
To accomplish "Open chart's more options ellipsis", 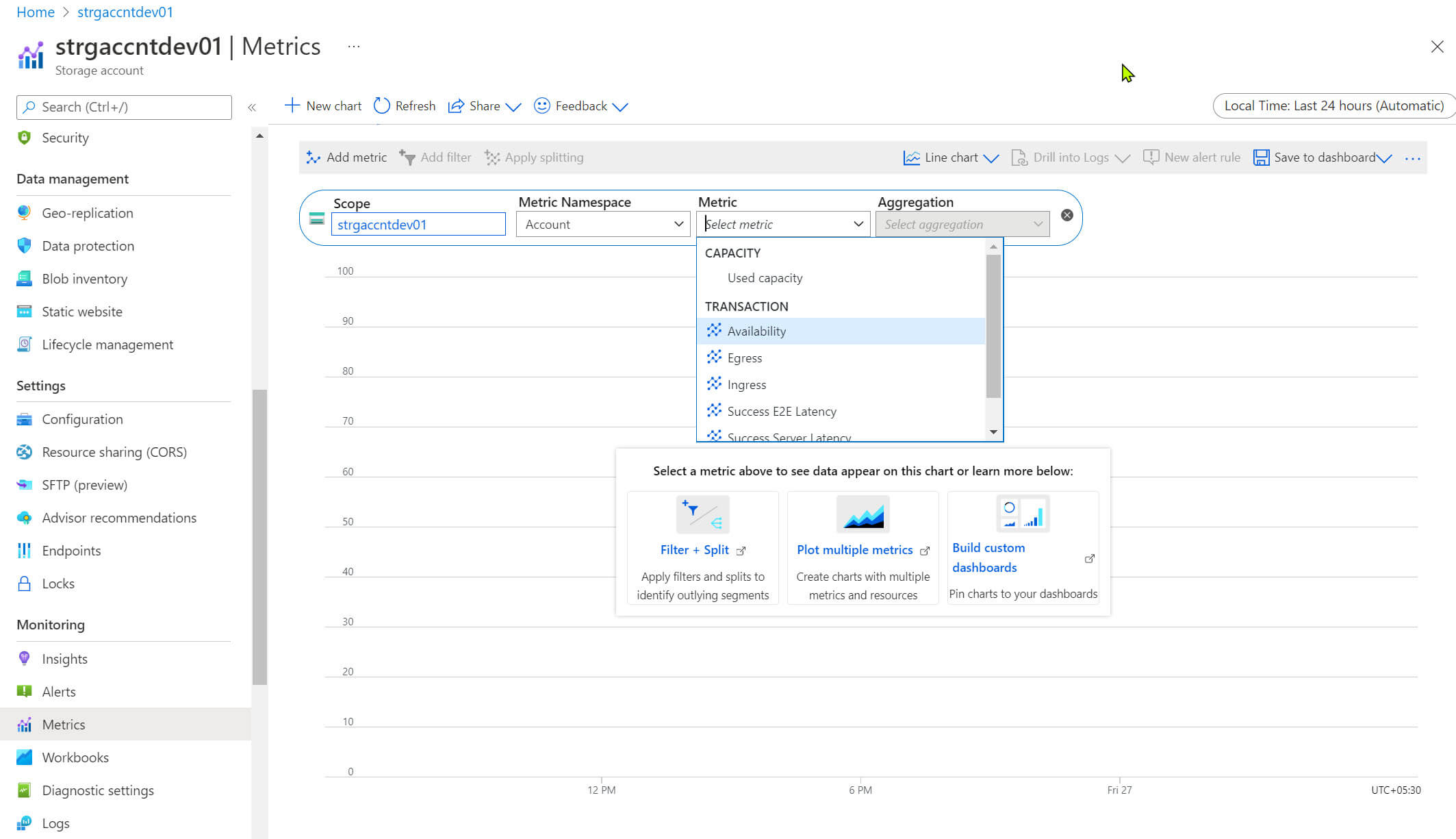I will coord(1412,158).
